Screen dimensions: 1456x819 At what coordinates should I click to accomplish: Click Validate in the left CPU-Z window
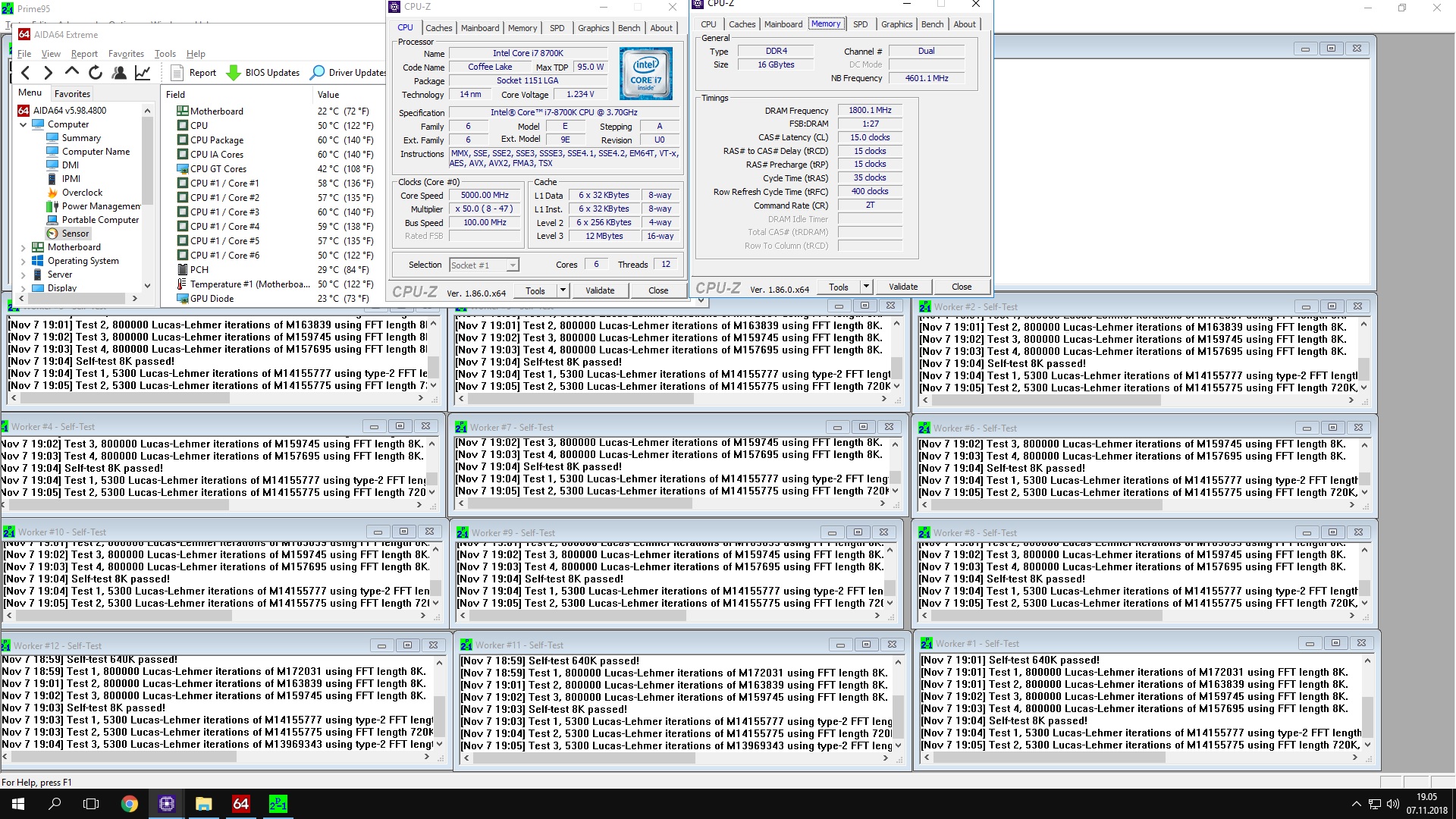coord(599,290)
